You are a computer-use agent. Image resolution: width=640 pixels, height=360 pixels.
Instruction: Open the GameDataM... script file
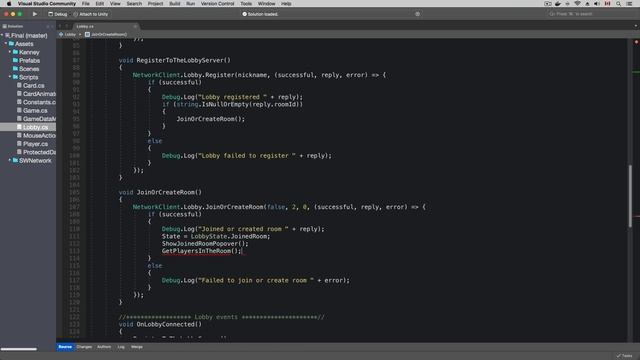point(39,119)
